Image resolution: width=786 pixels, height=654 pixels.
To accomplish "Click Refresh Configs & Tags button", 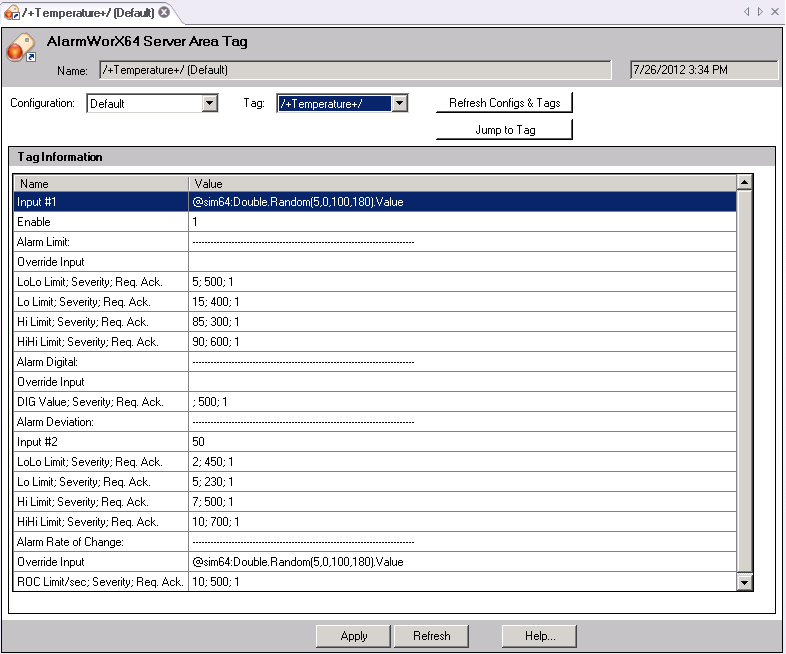I will tap(504, 103).
